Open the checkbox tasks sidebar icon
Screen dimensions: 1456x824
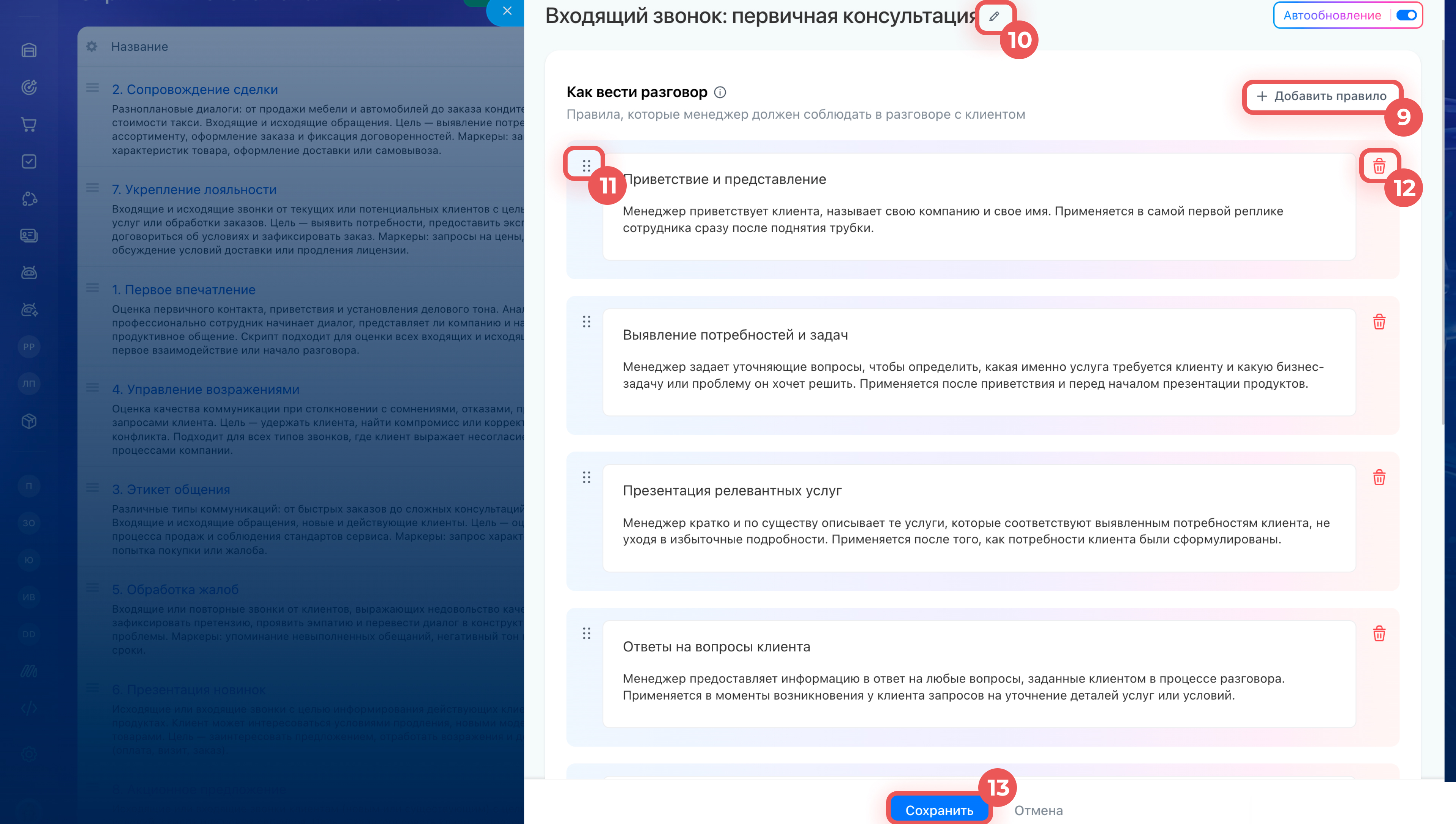[29, 161]
